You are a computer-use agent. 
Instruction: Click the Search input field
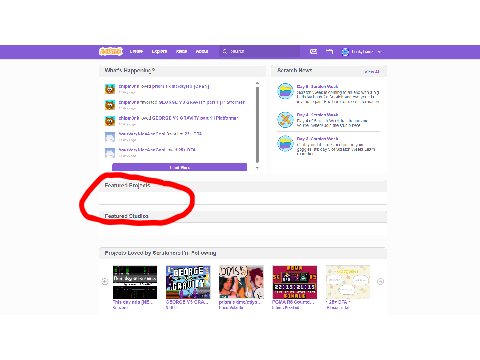point(259,51)
